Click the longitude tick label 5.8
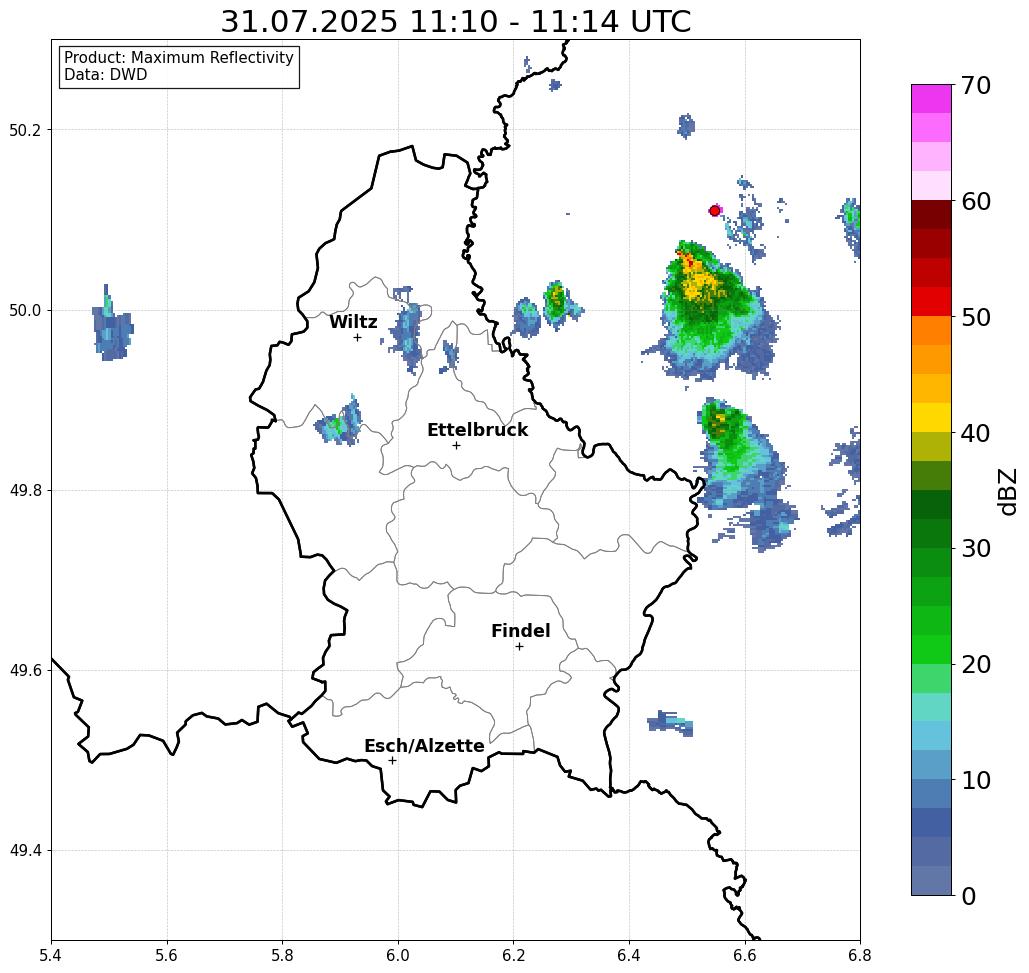 pos(282,955)
